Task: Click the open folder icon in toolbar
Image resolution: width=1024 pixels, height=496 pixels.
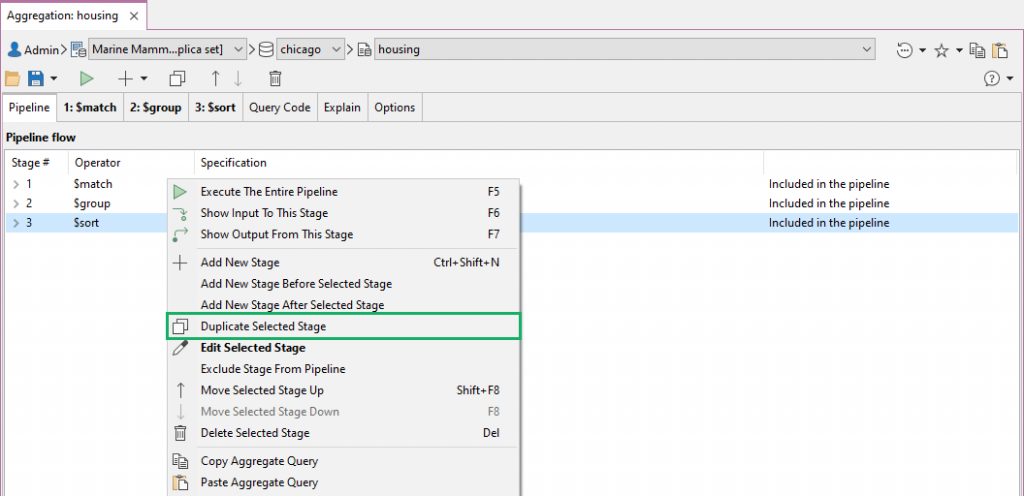Action: pos(13,78)
